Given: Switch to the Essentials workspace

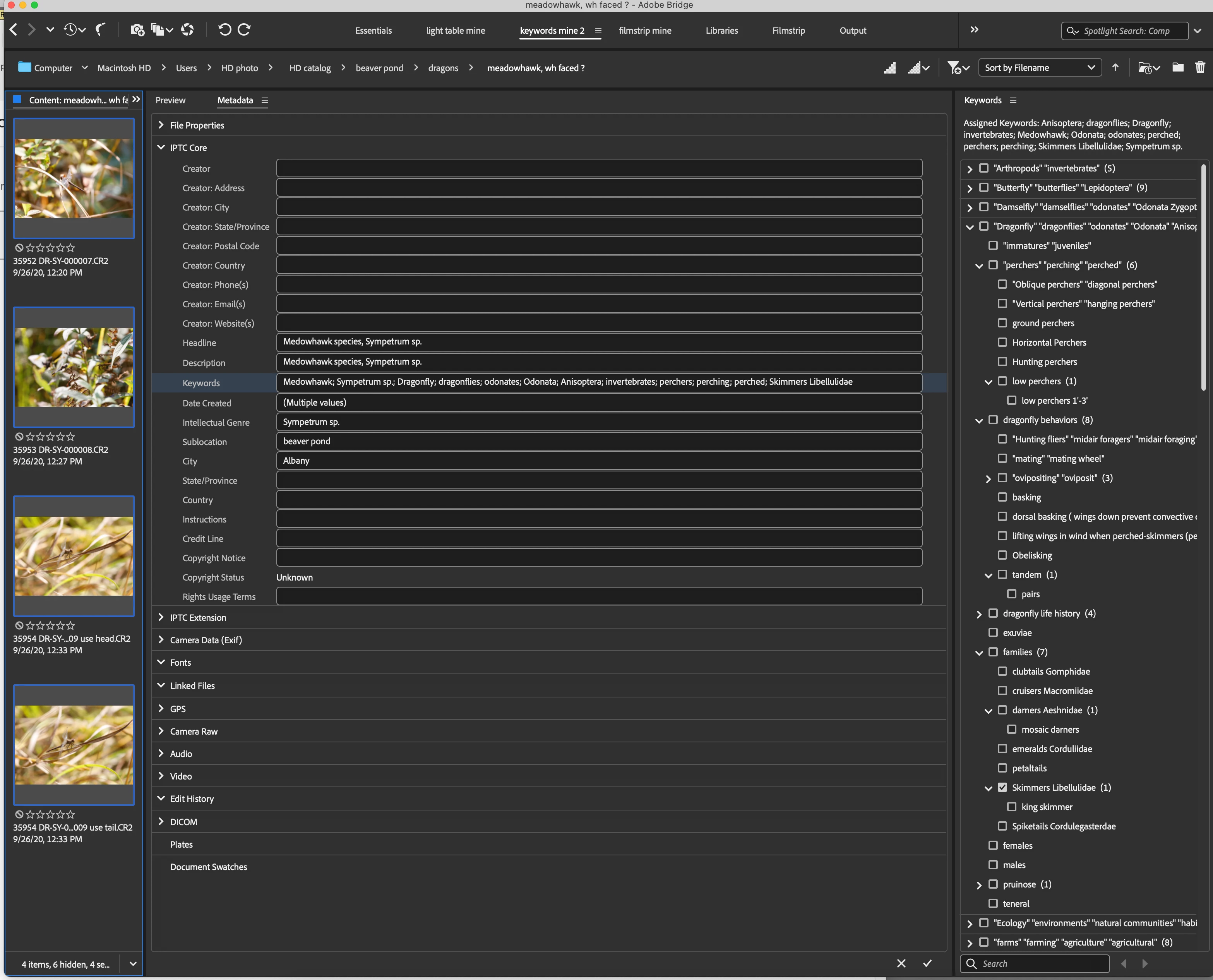Looking at the screenshot, I should (373, 31).
